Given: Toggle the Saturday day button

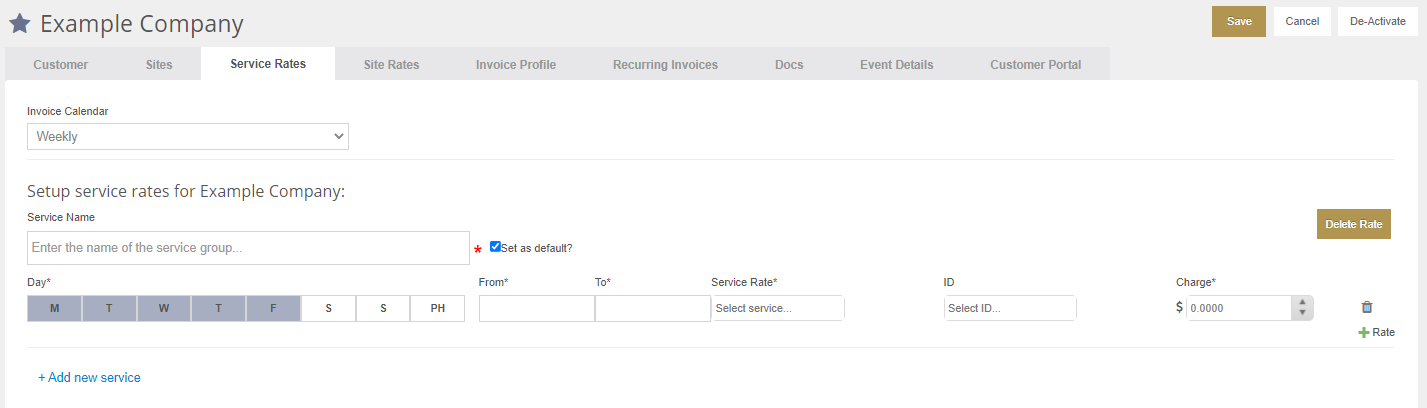Looking at the screenshot, I should pyautogui.click(x=329, y=308).
